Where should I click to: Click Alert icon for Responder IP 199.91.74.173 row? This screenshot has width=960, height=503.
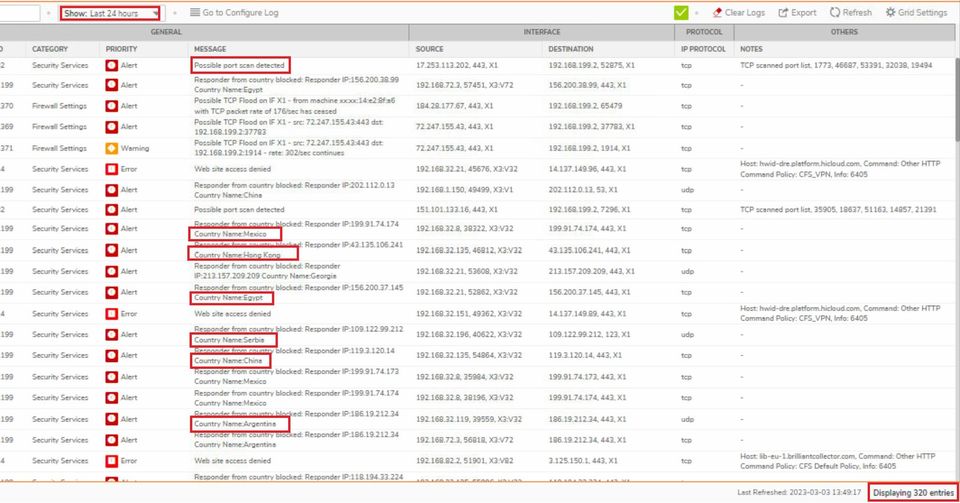pos(111,377)
